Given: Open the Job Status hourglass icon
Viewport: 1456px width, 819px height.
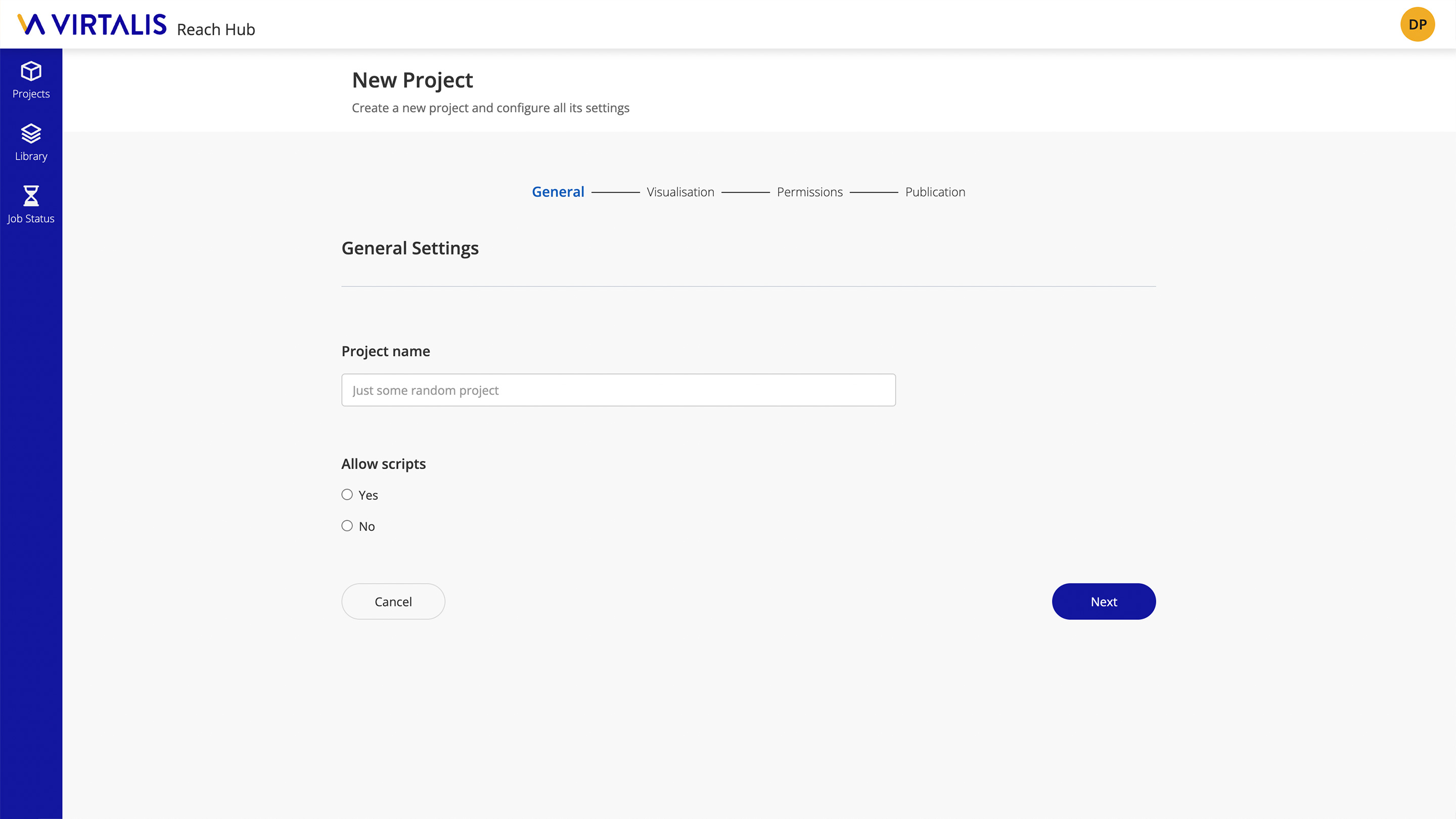Looking at the screenshot, I should point(31,196).
